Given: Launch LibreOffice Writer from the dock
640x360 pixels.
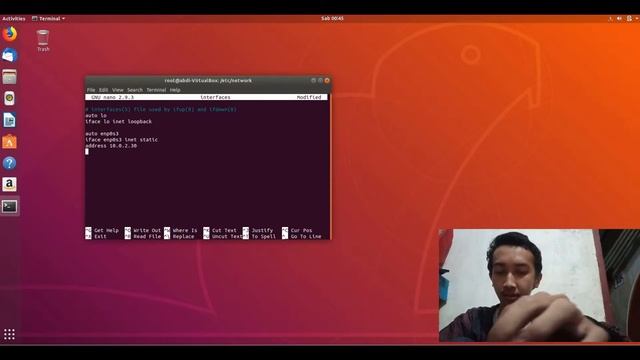Looking at the screenshot, I should pos(9,120).
